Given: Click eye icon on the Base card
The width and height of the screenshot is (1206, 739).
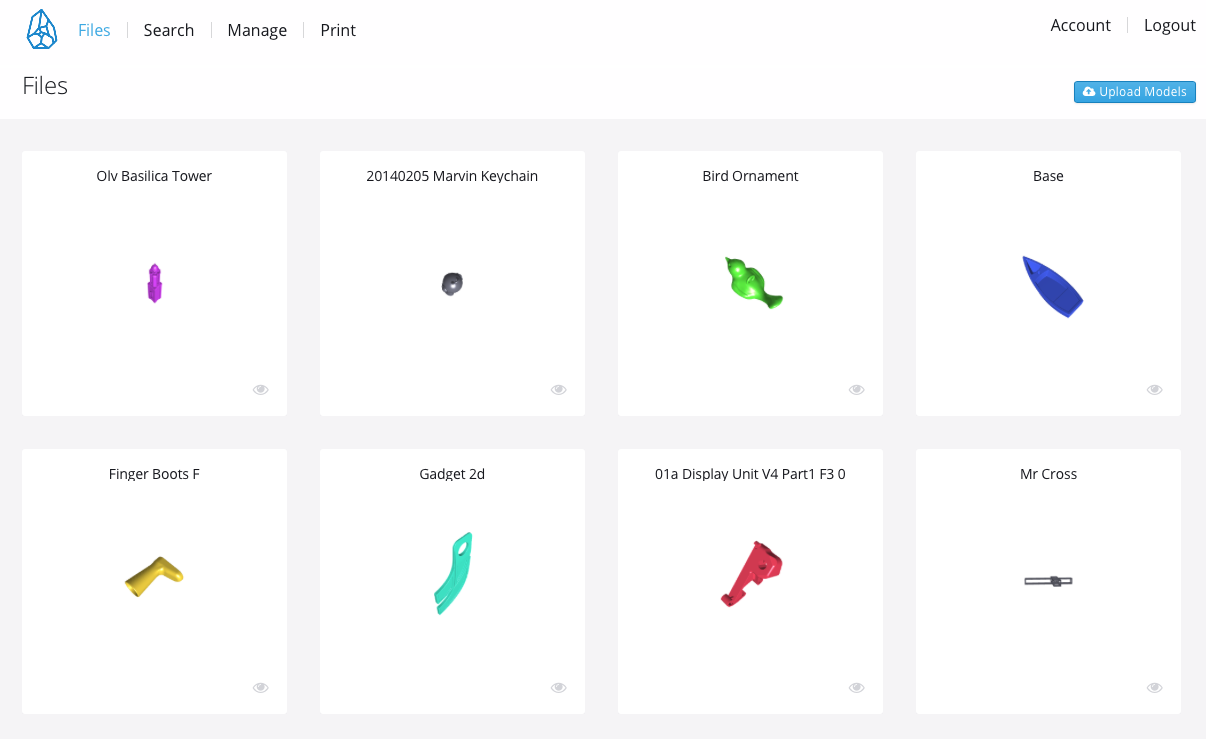Looking at the screenshot, I should 1155,390.
